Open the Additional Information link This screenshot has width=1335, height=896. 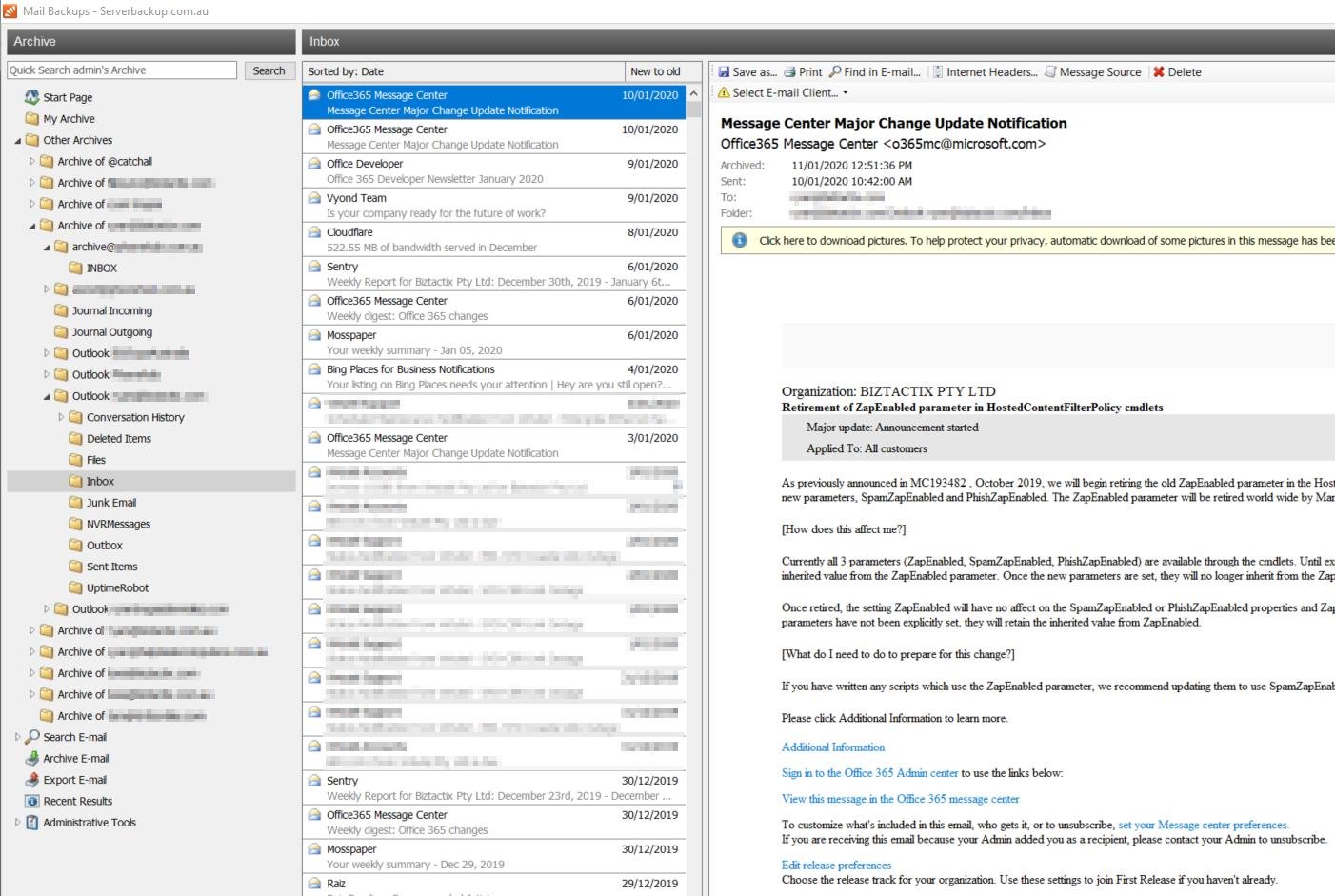[x=833, y=747]
